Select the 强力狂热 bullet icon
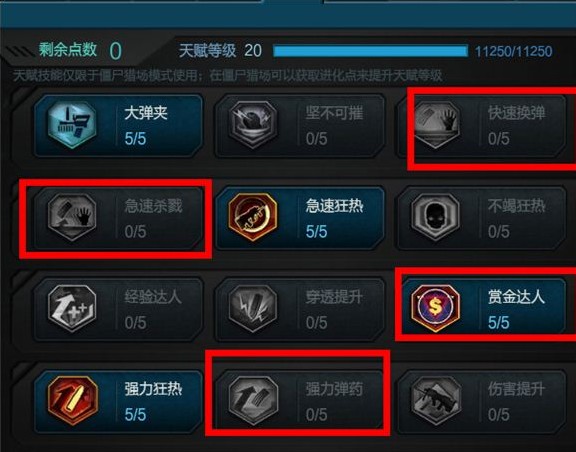 click(x=72, y=401)
